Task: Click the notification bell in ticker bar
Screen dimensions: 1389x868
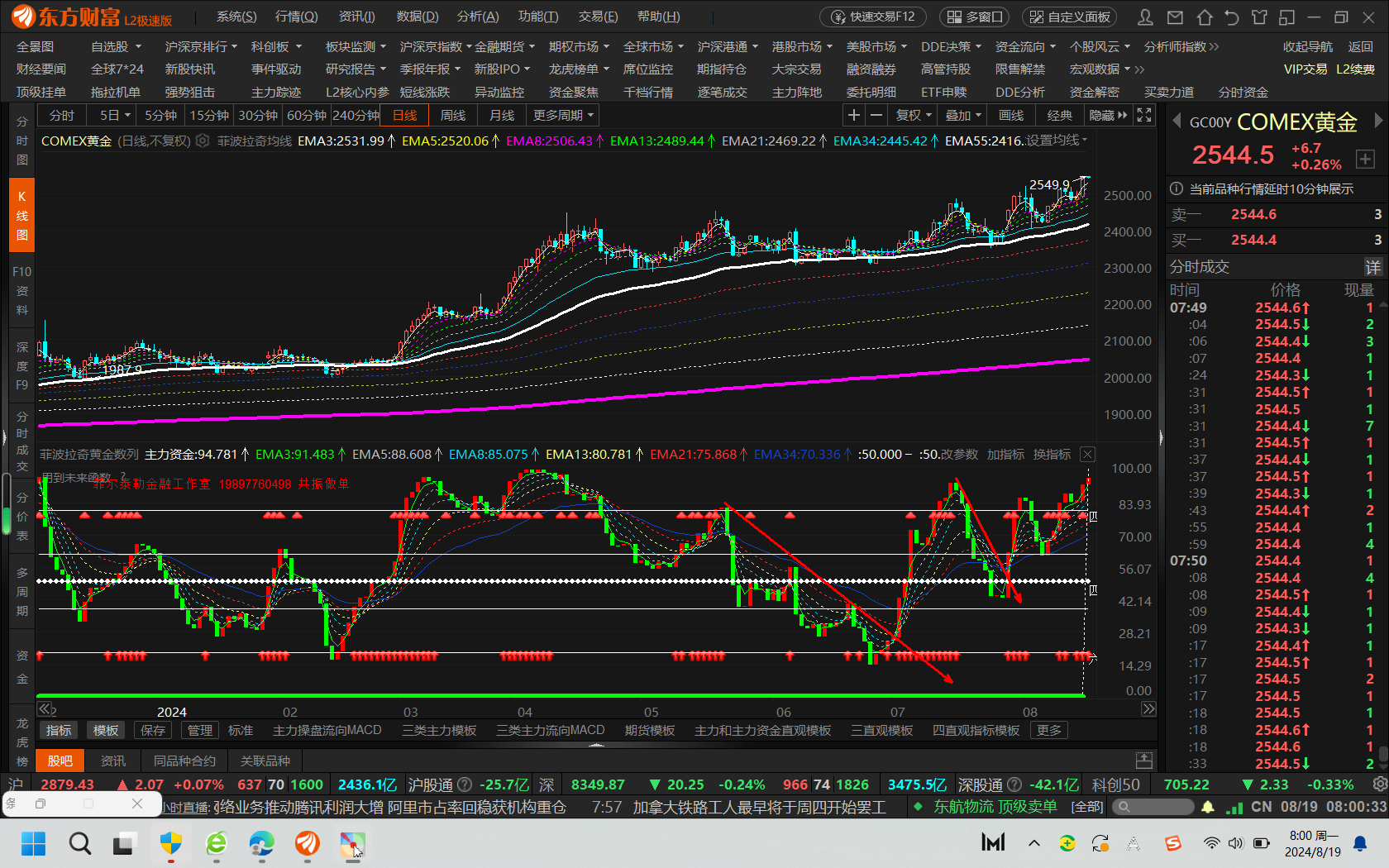Action: [1208, 807]
